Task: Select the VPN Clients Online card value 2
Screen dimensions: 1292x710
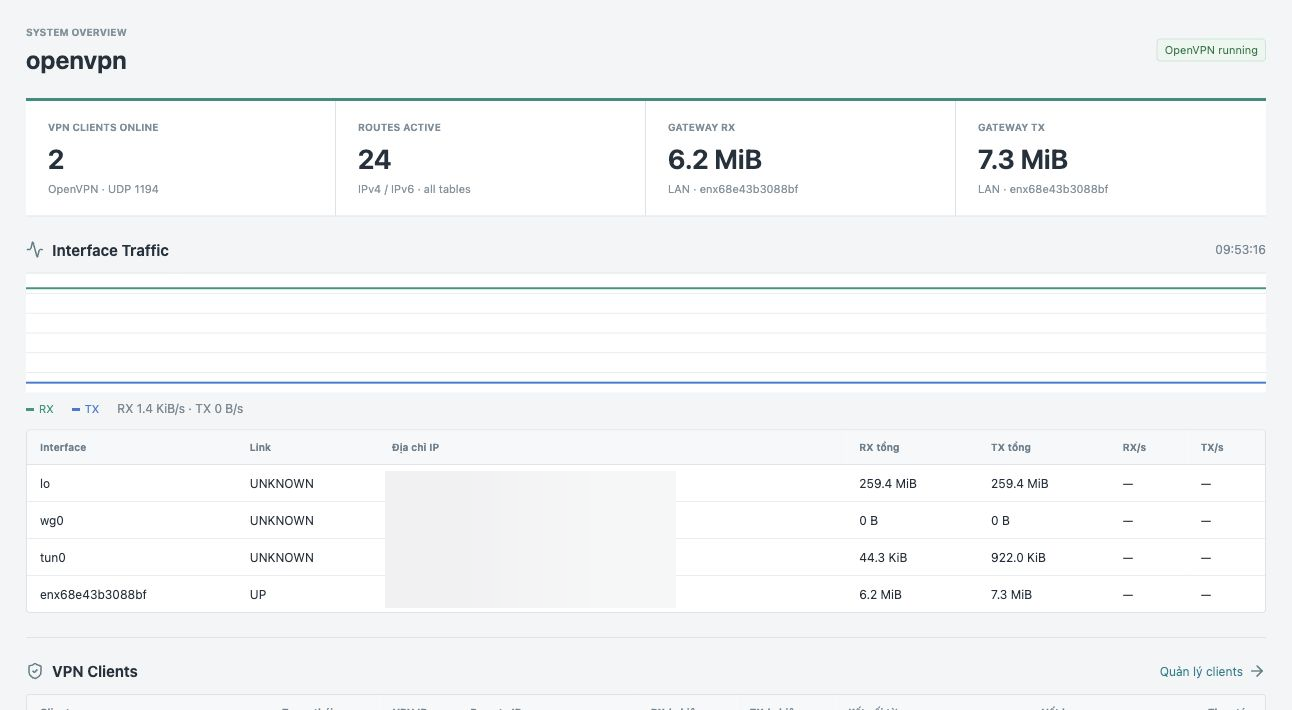Action: tap(56, 159)
